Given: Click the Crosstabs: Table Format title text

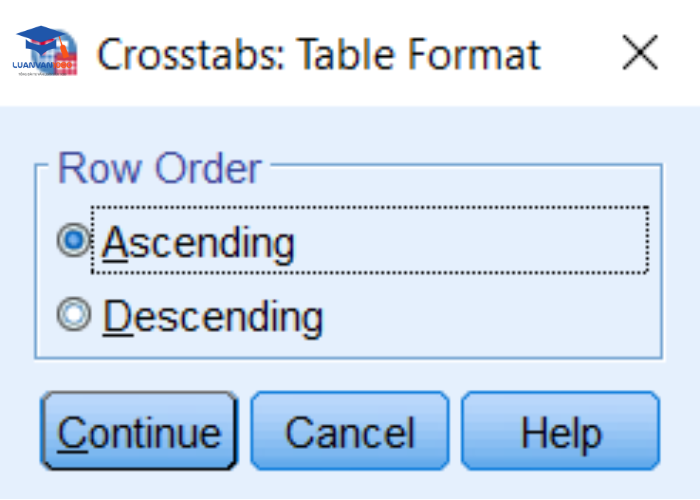Looking at the screenshot, I should (x=318, y=53).
